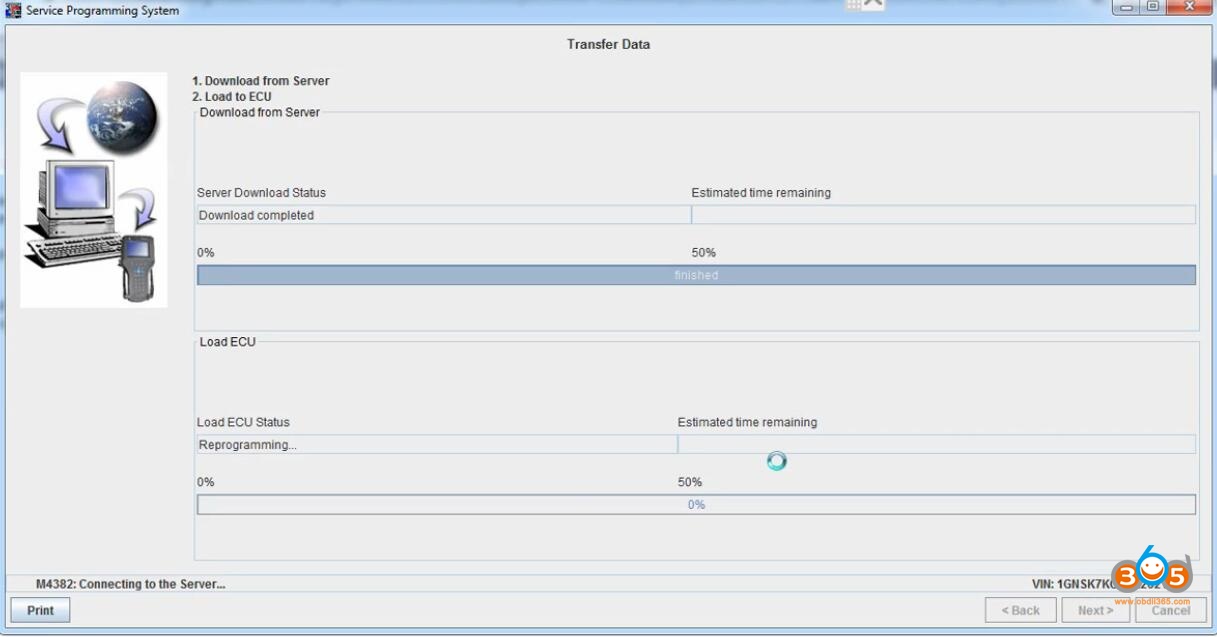Screen dimensions: 1217x637
Task: Select the finished download progress bar
Action: tap(697, 274)
